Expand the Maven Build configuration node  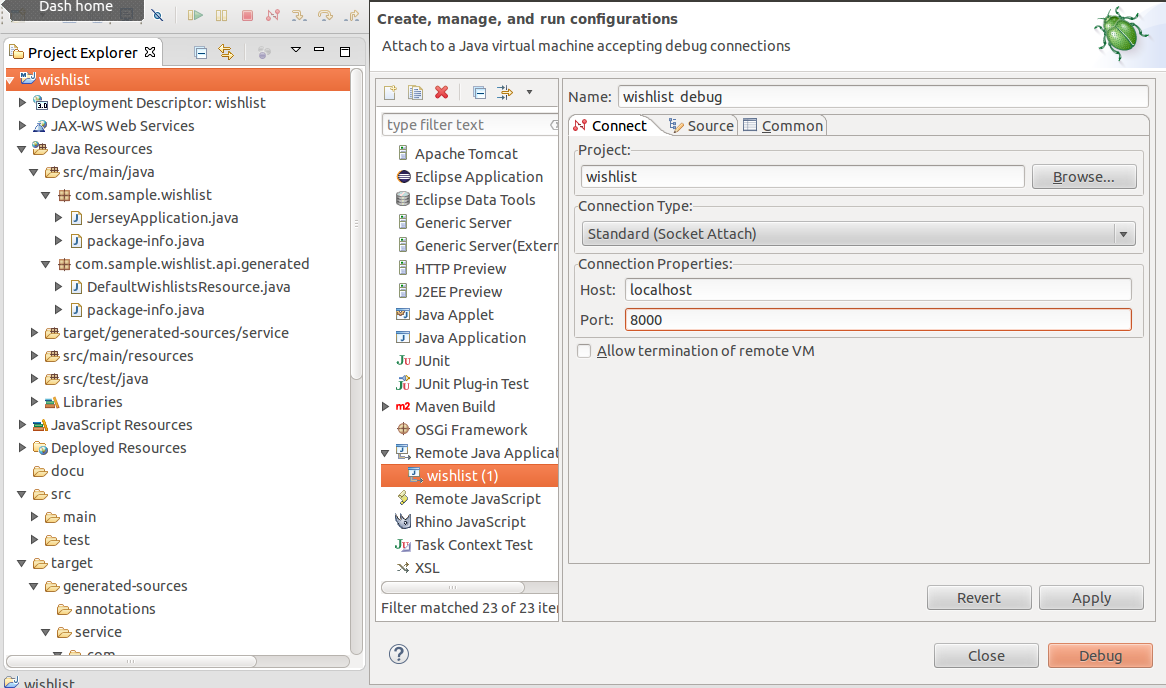coord(385,407)
